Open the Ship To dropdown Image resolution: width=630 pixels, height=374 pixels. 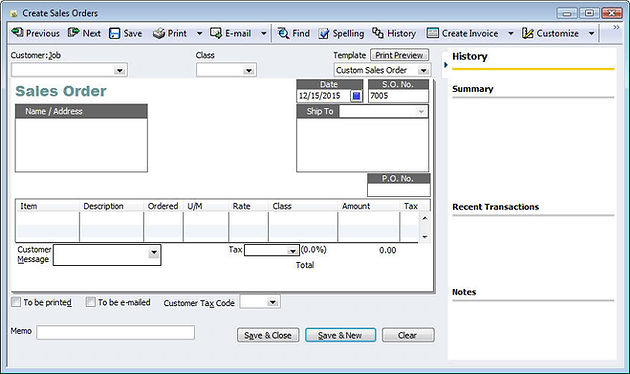click(421, 111)
